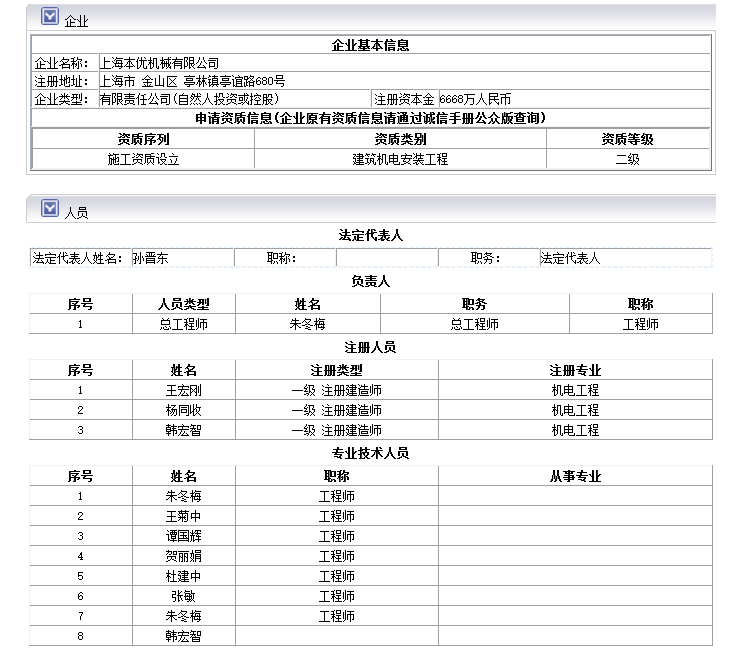Select 韩宏智 in the 注册人员 table
The image size is (745, 665).
click(x=183, y=430)
